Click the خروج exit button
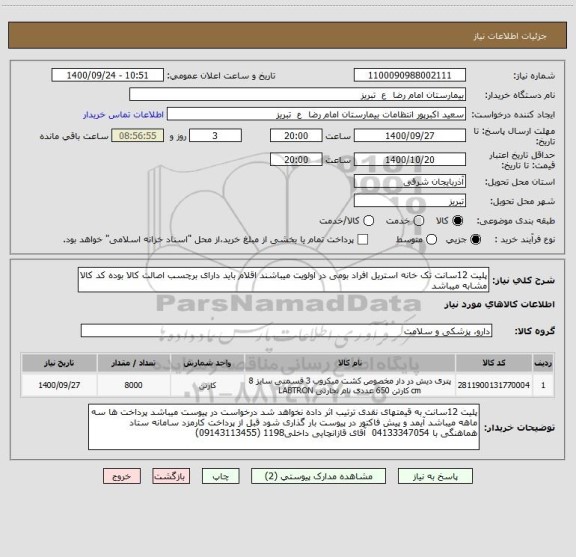 pyautogui.click(x=122, y=476)
